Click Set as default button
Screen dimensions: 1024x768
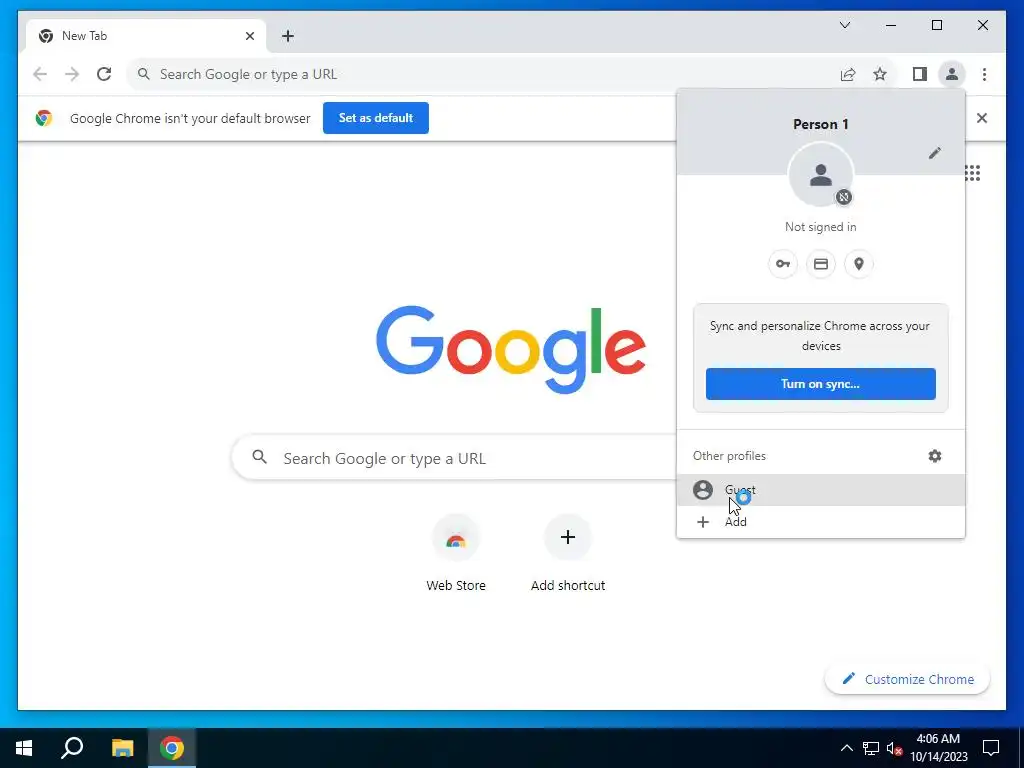coord(376,118)
